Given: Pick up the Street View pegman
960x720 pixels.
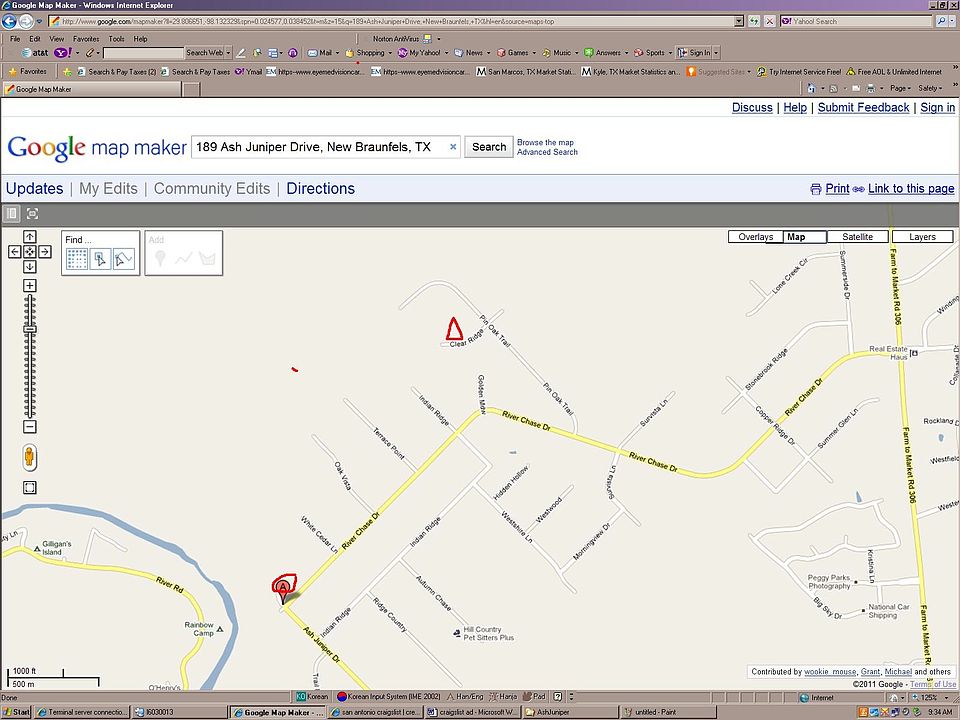Looking at the screenshot, I should coord(29,457).
